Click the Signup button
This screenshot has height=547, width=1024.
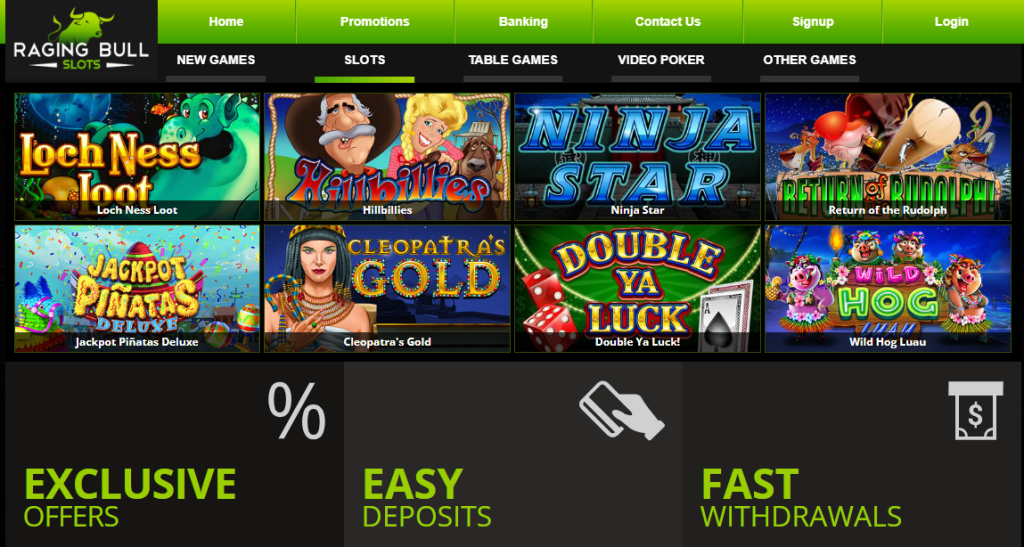(812, 22)
